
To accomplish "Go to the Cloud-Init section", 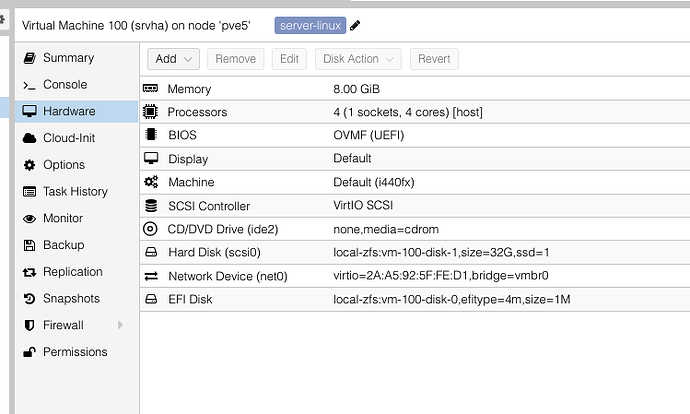I will 68,138.
